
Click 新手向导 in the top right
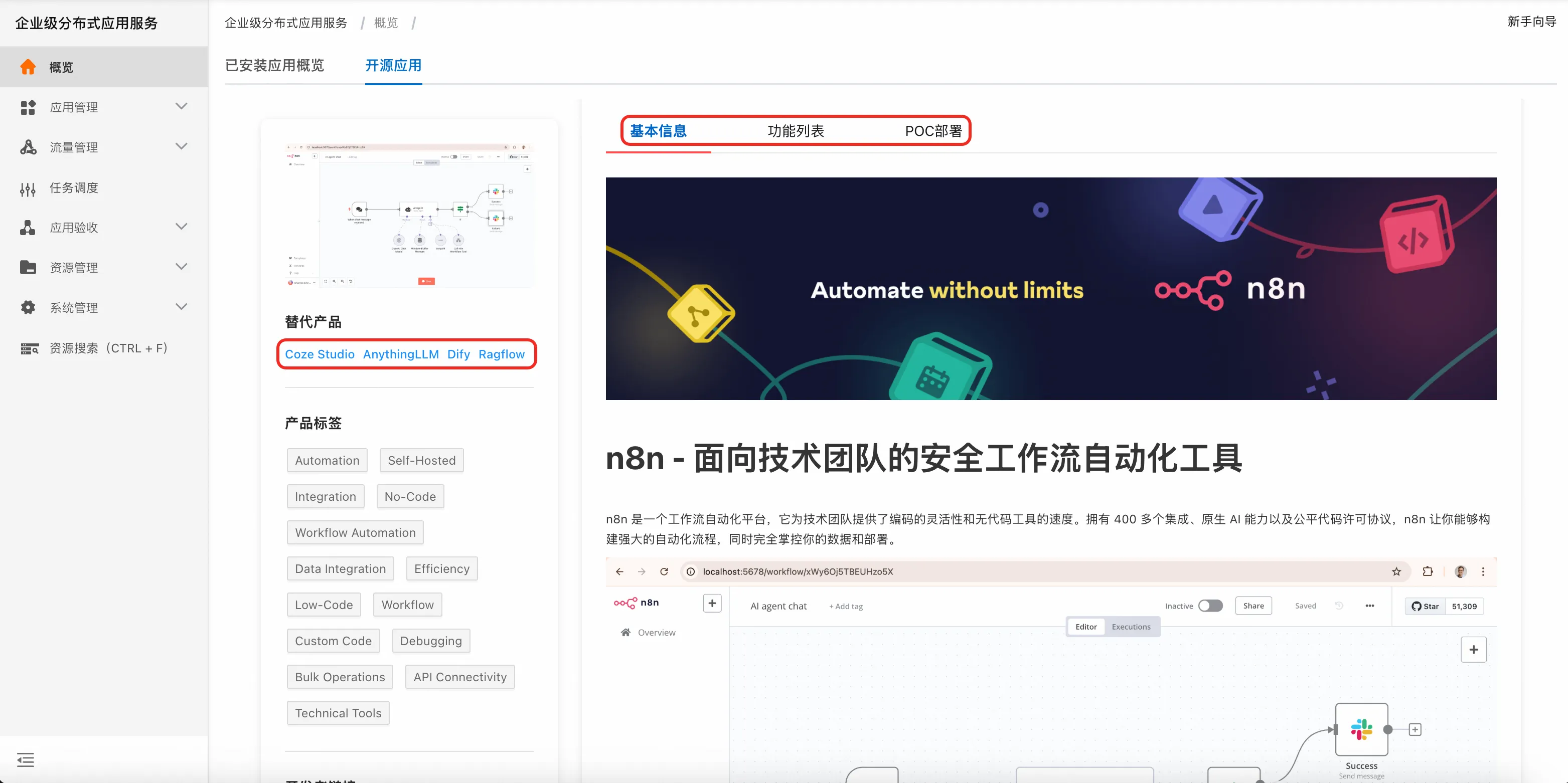pyautogui.click(x=1531, y=22)
